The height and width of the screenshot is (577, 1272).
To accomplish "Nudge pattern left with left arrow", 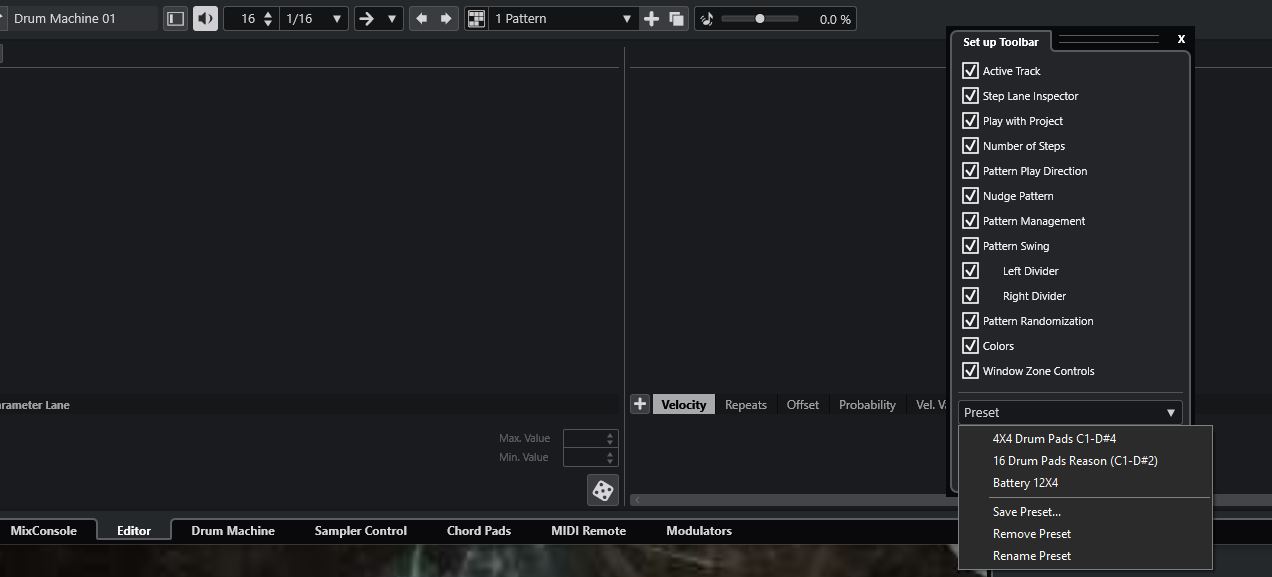I will coord(421,19).
